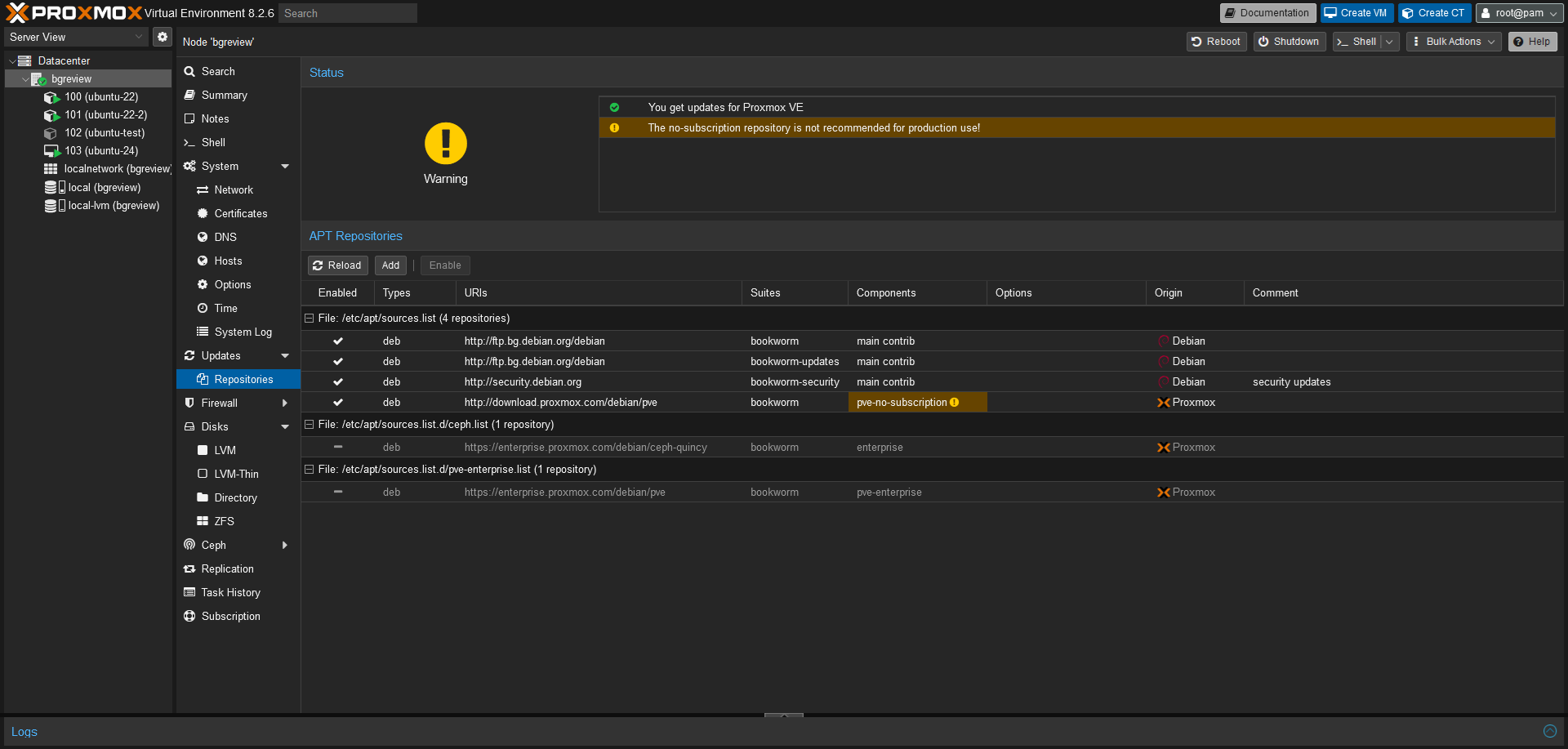Open the Shell dropdown arrow in toolbar
The width and height of the screenshot is (1568, 749).
point(1390,42)
